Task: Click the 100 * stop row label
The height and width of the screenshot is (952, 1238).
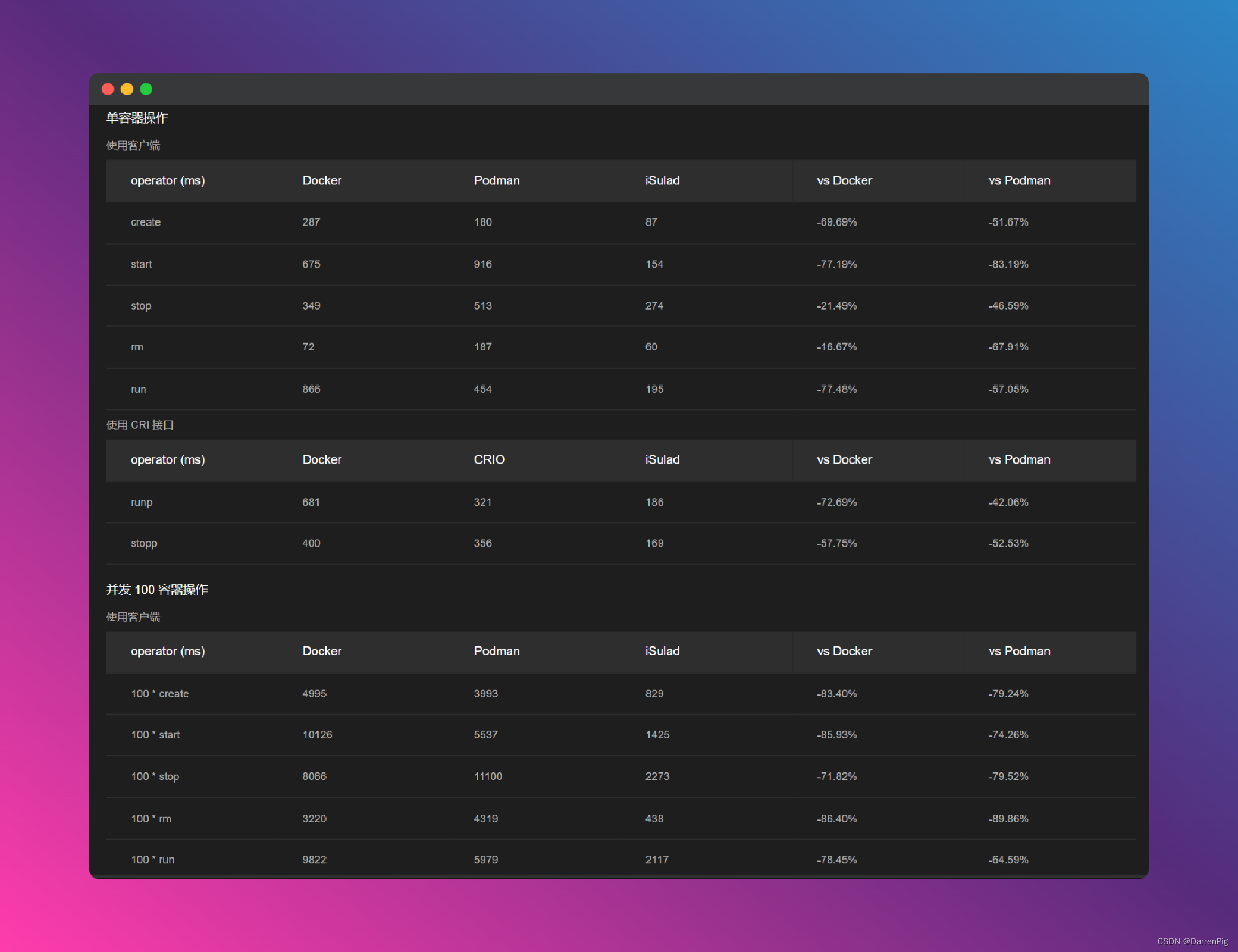Action: [x=155, y=776]
